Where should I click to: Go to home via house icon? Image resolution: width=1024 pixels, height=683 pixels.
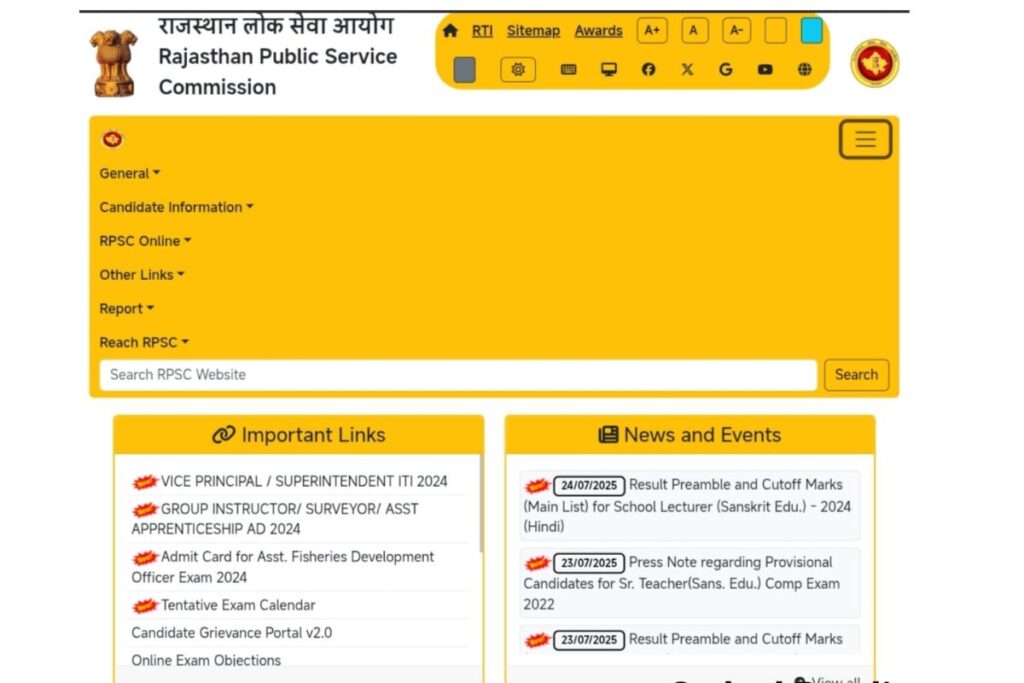450,31
